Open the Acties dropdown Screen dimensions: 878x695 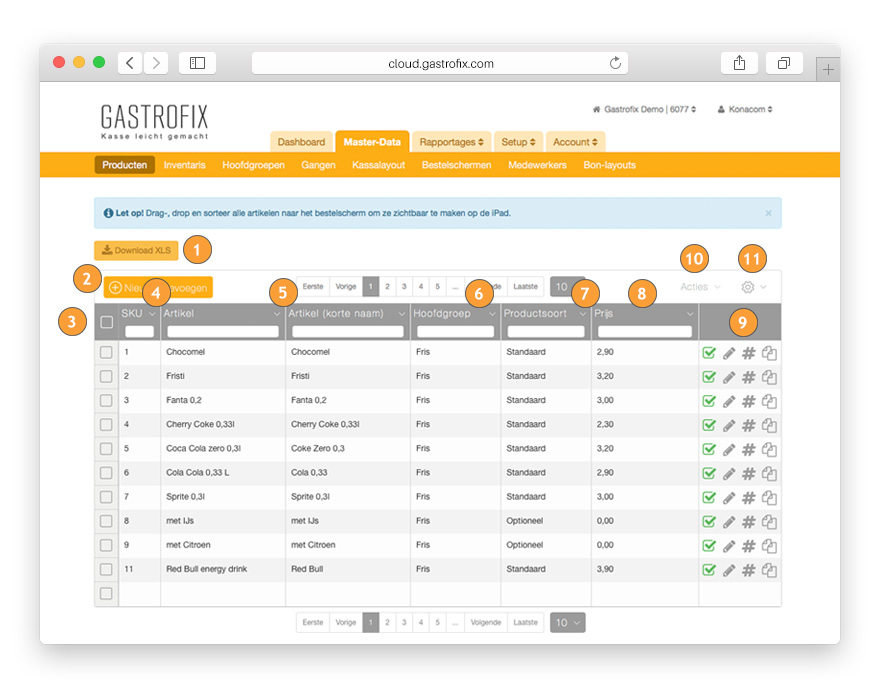[700, 287]
